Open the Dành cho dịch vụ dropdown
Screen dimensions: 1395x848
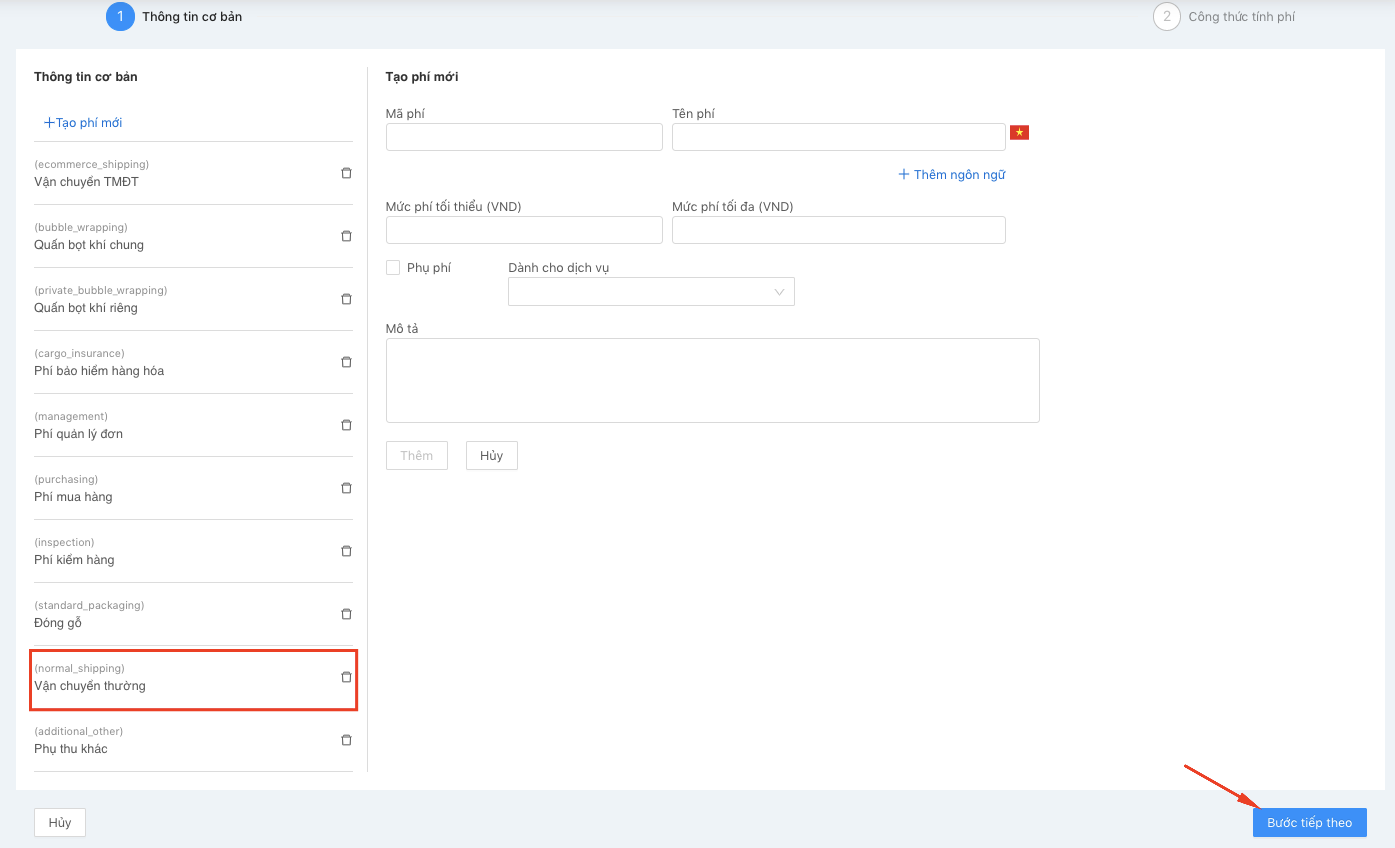click(651, 292)
